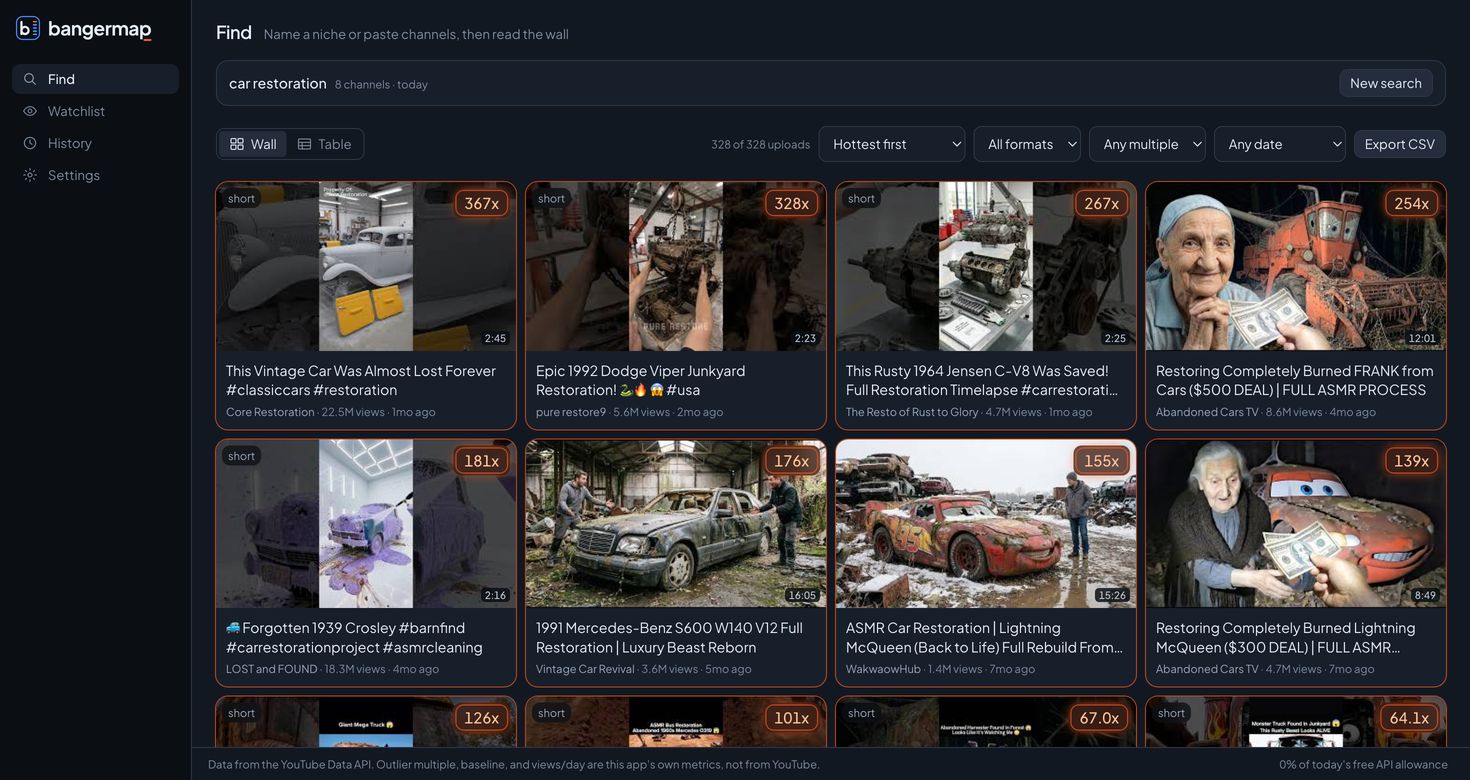Viewport: 1470px width, 780px height.
Task: Open the $300 DEAL Lightning McQueen thumbnail
Action: tap(1296, 524)
